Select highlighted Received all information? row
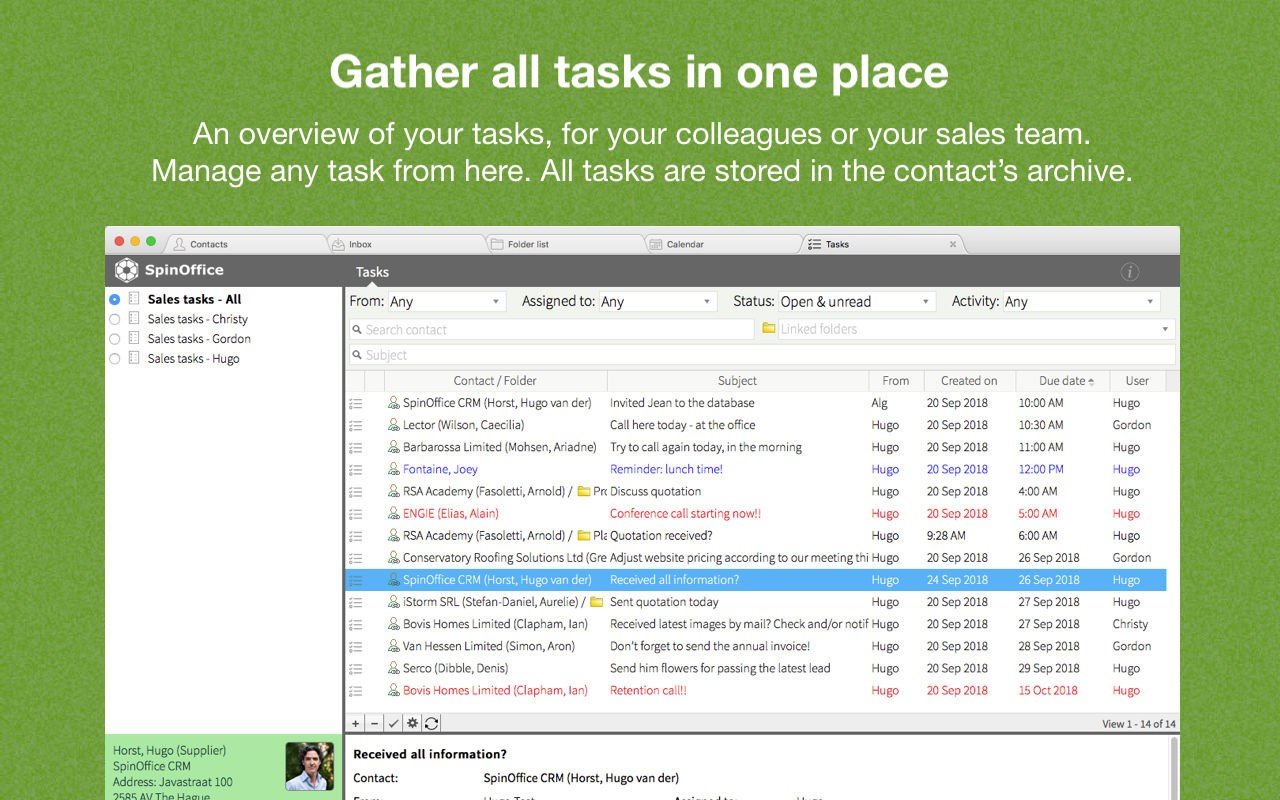The width and height of the screenshot is (1280, 800). pyautogui.click(x=755, y=580)
